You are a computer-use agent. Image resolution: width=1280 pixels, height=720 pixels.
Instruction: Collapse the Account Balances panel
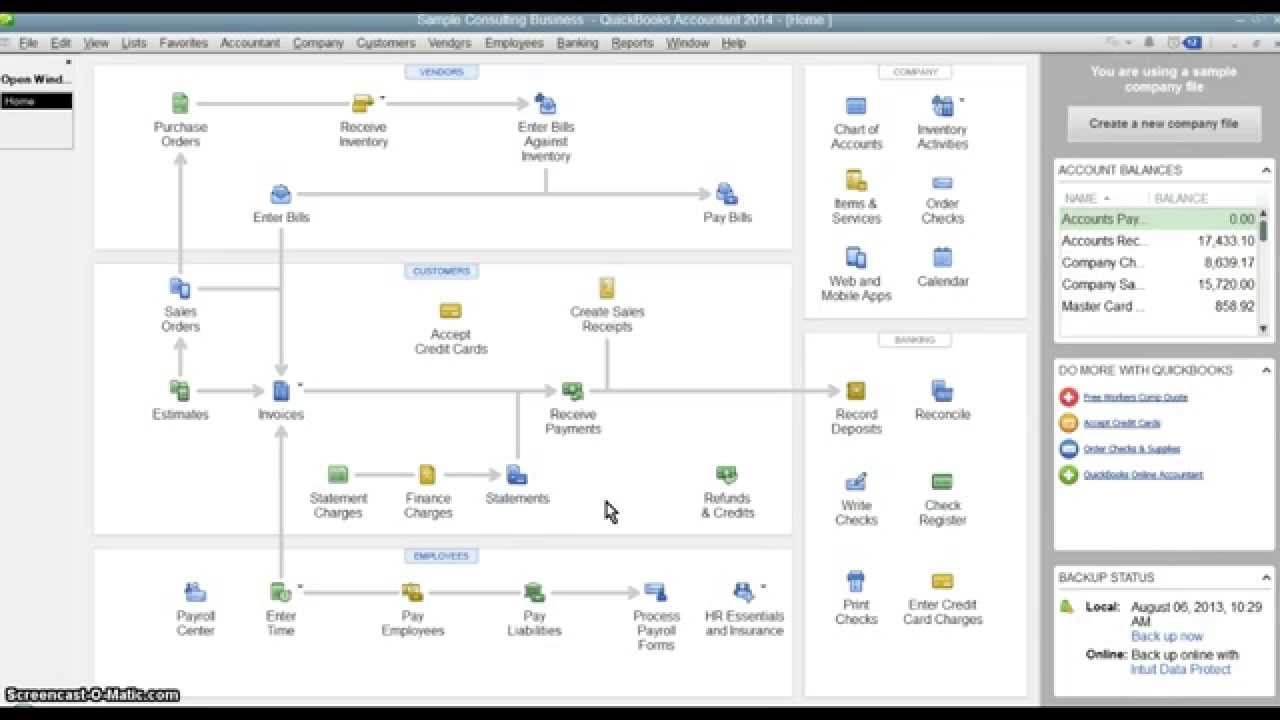tap(1266, 170)
